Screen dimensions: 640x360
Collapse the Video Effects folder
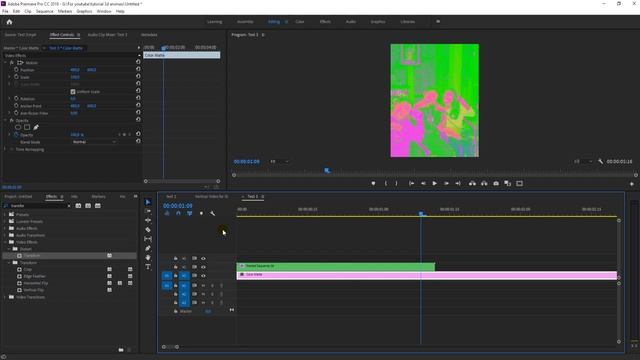(5, 242)
